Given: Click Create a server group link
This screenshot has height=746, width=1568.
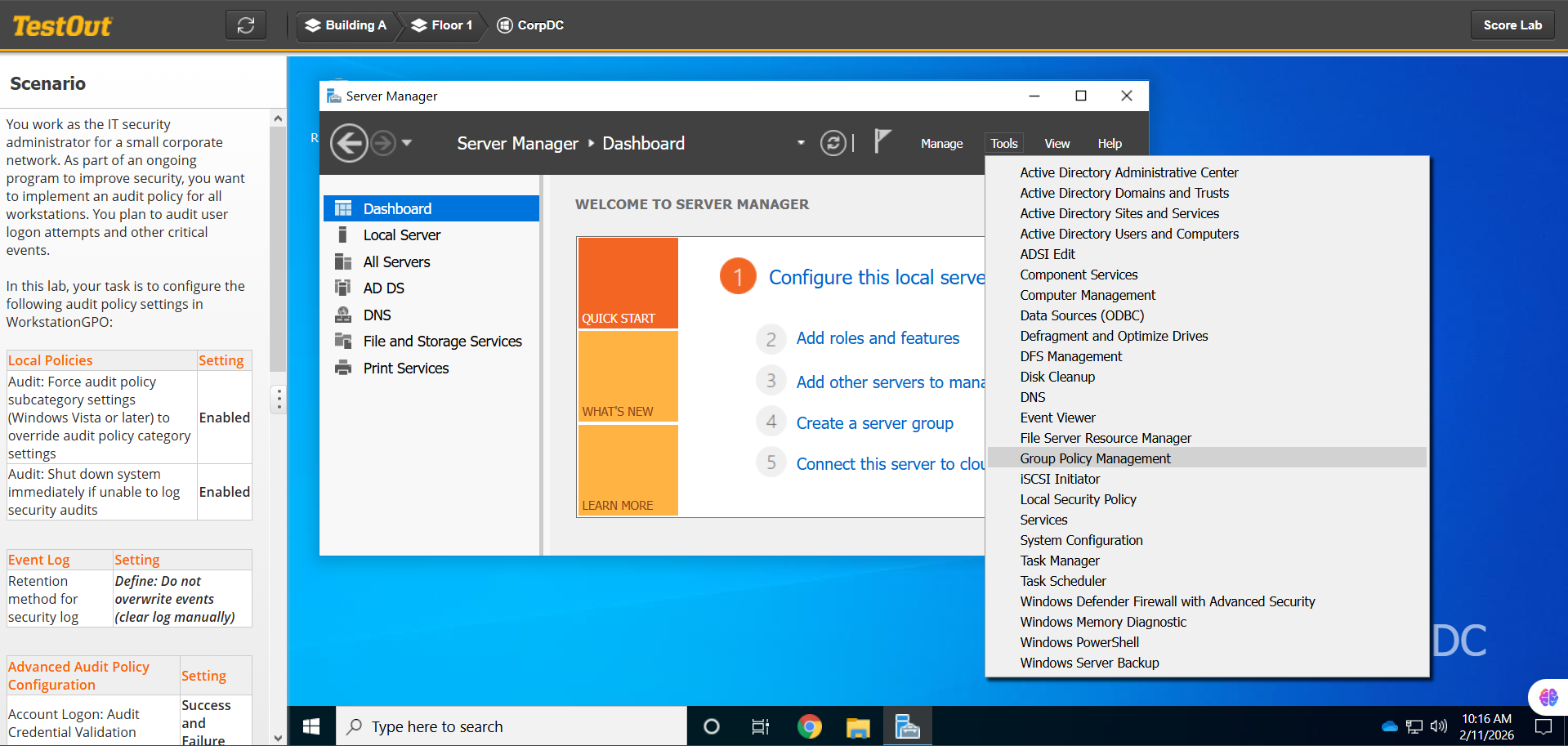Looking at the screenshot, I should coord(874,423).
